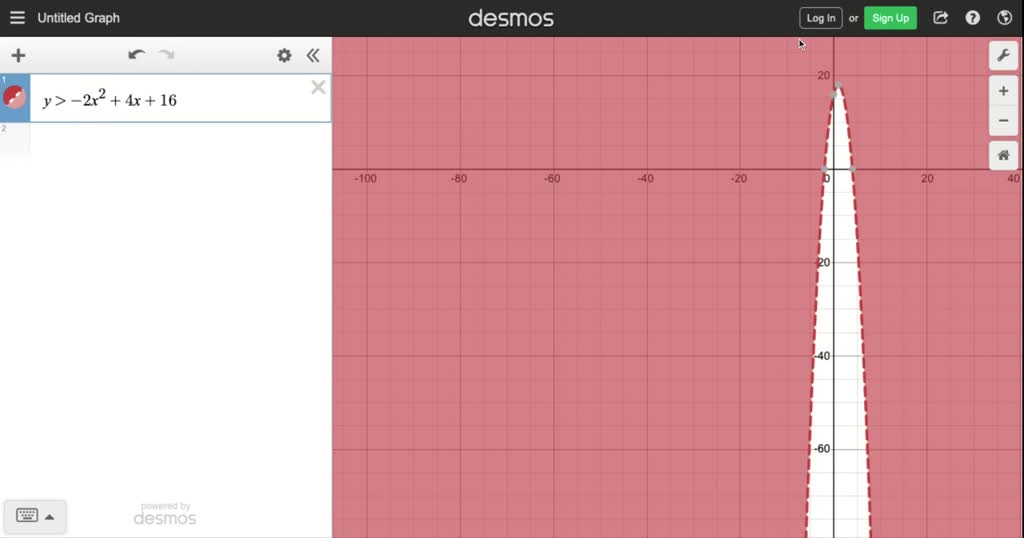The height and width of the screenshot is (538, 1024).
Task: Toggle visibility of the inequality expression
Action: (15, 98)
